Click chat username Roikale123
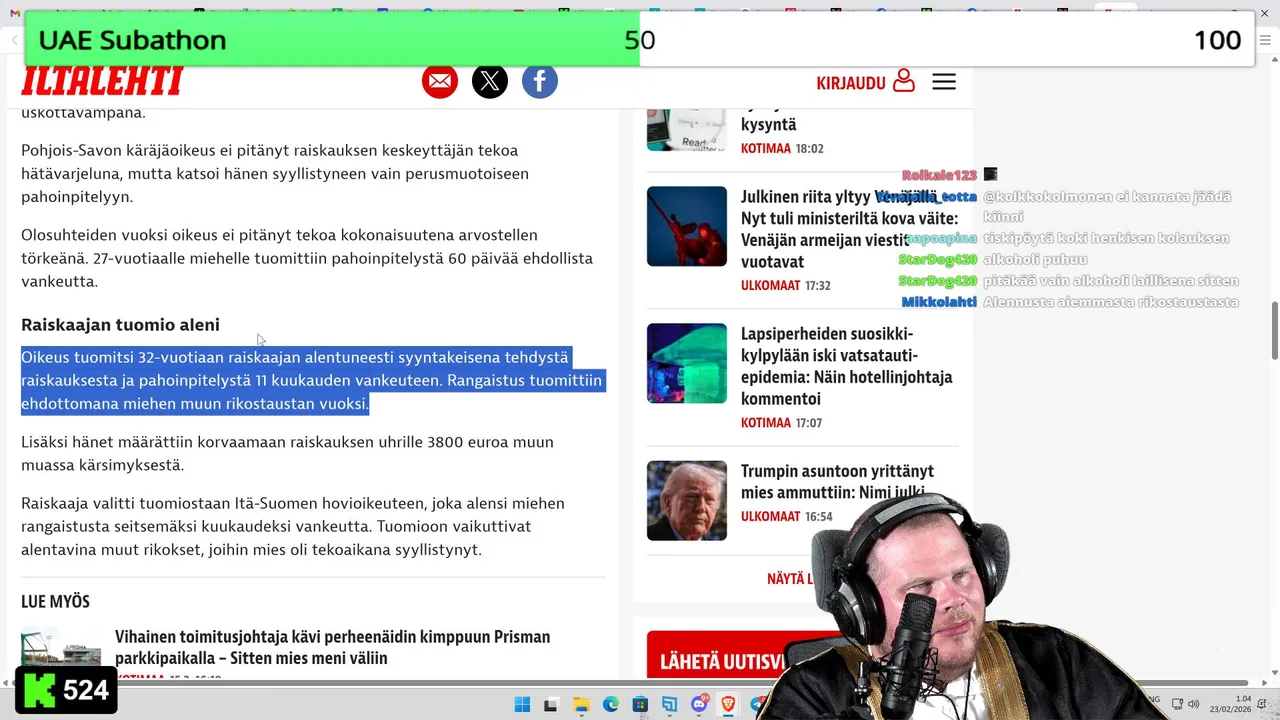Viewport: 1280px width, 720px height. (x=939, y=175)
